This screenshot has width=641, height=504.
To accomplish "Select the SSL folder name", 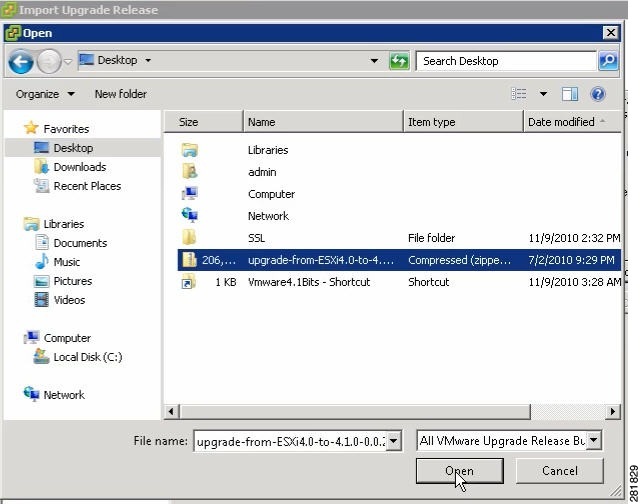I will pyautogui.click(x=256, y=238).
